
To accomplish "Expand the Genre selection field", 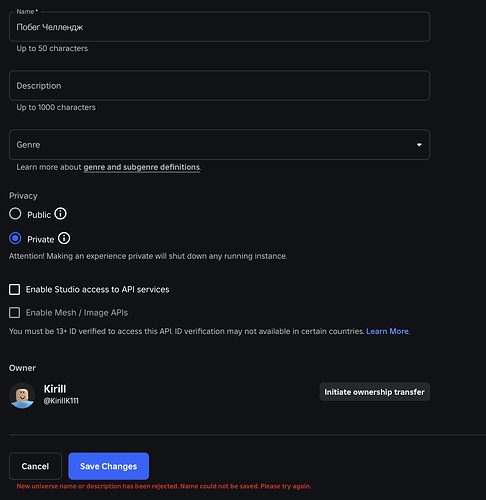I will pyautogui.click(x=219, y=145).
